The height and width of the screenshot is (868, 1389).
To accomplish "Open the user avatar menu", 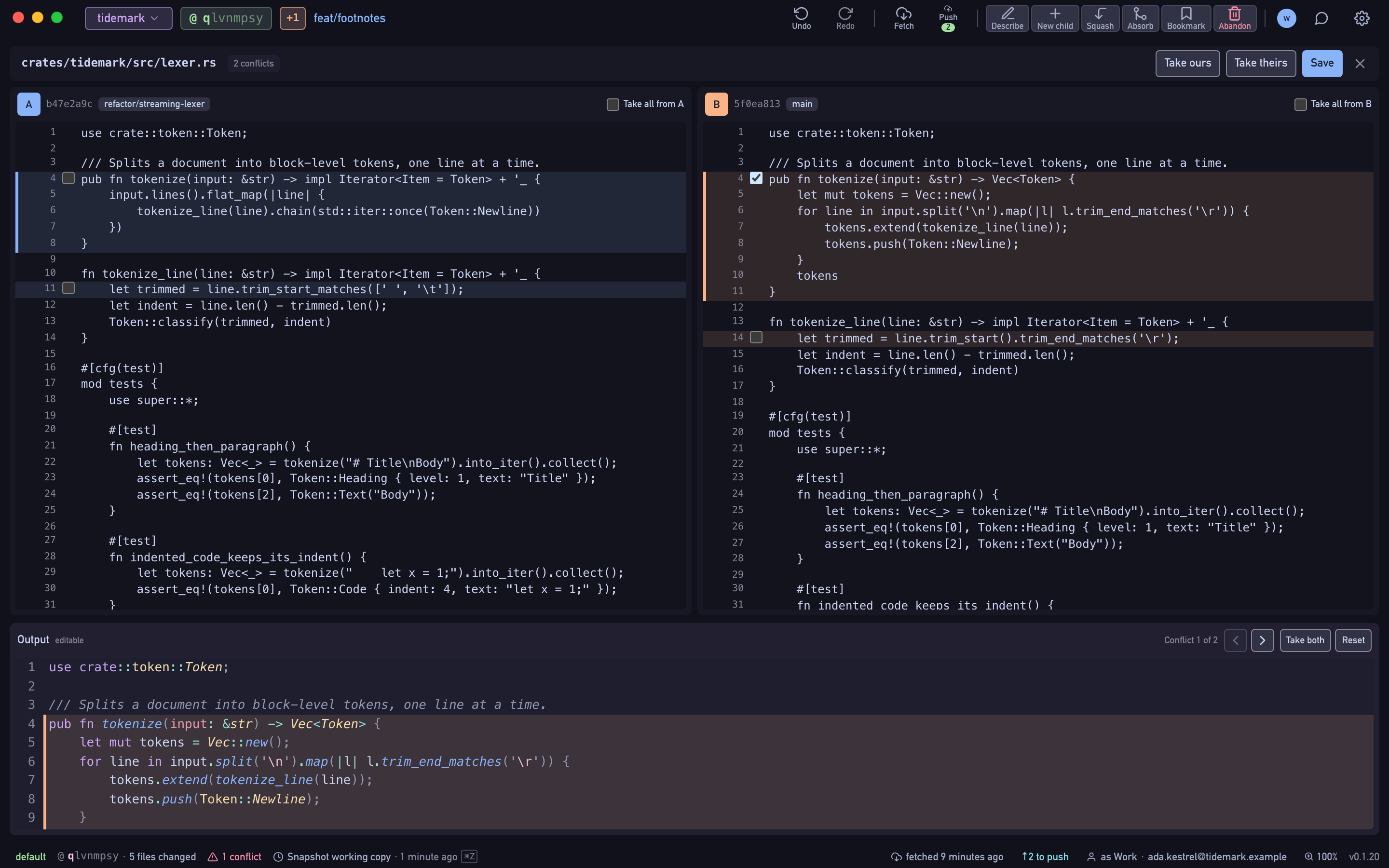I will tap(1286, 18).
